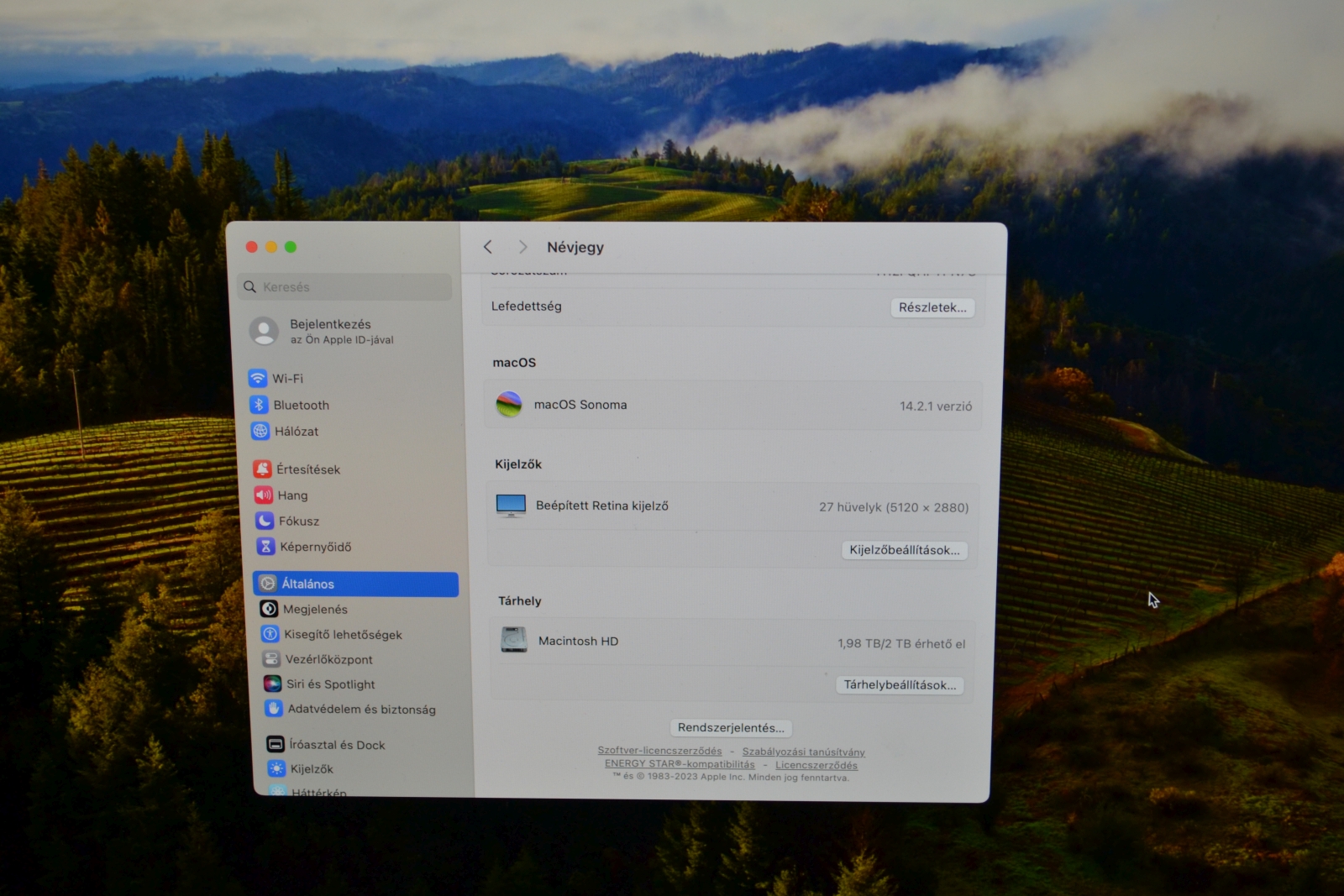This screenshot has height=896, width=1344.
Task: Open Íróasztal és Dock settings
Action: click(x=275, y=744)
